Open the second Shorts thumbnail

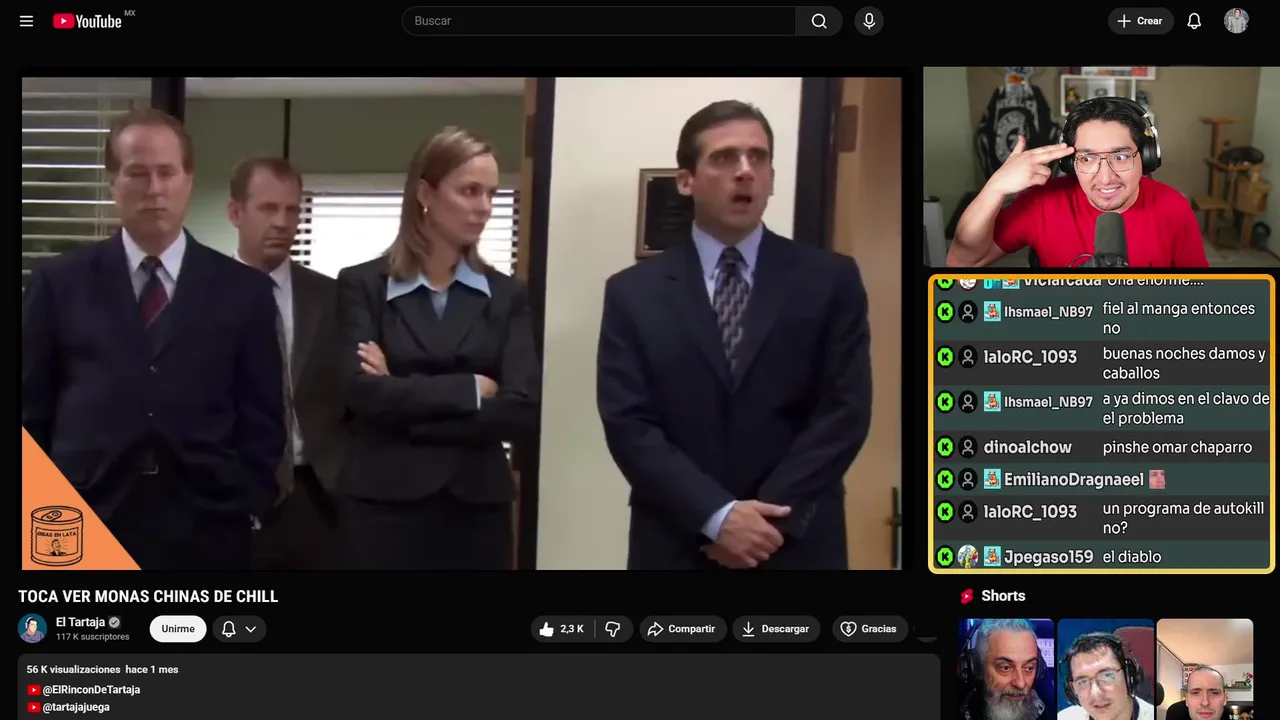(x=1105, y=669)
